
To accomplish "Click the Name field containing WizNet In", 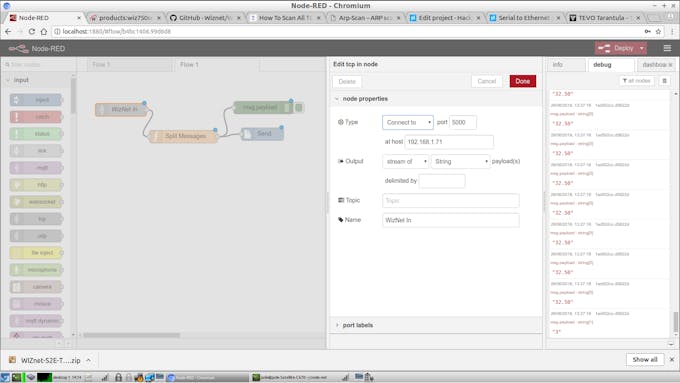I will pyautogui.click(x=451, y=220).
